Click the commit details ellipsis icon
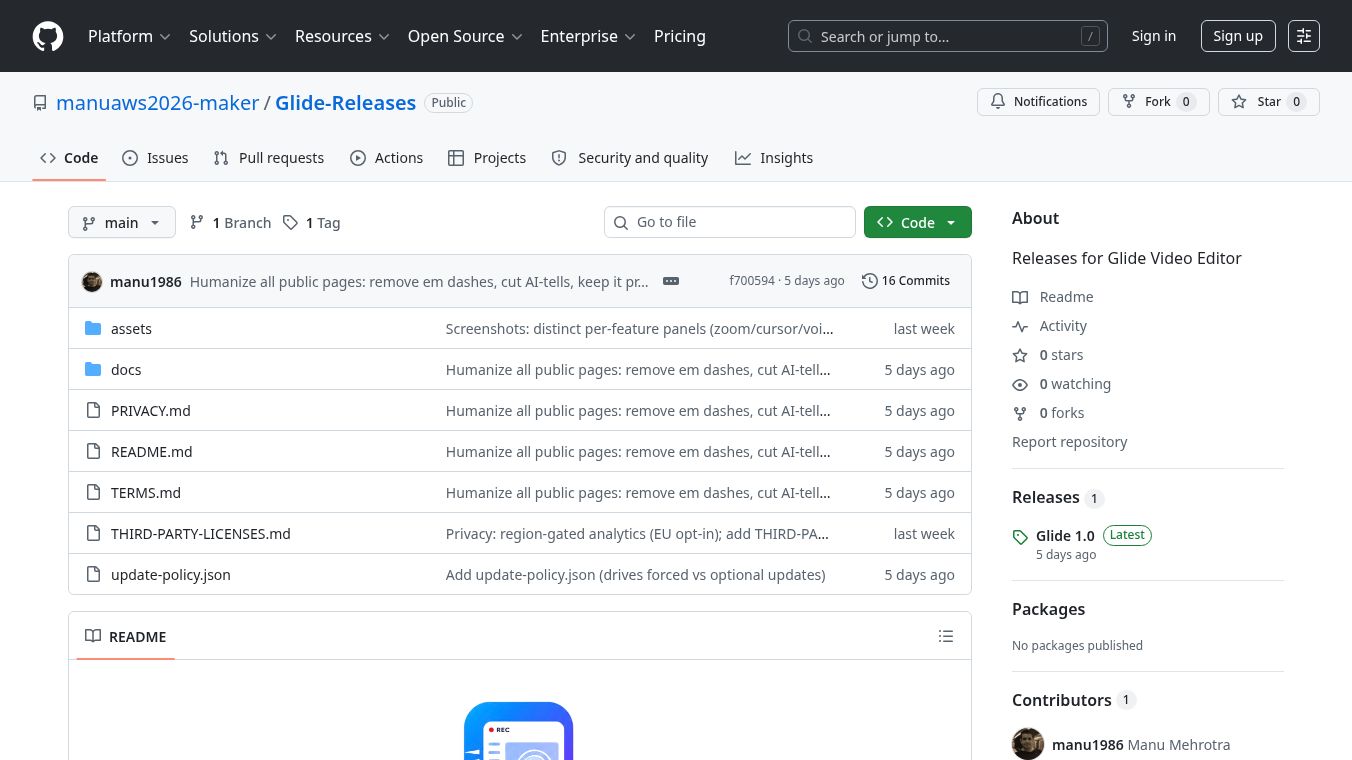 671,281
